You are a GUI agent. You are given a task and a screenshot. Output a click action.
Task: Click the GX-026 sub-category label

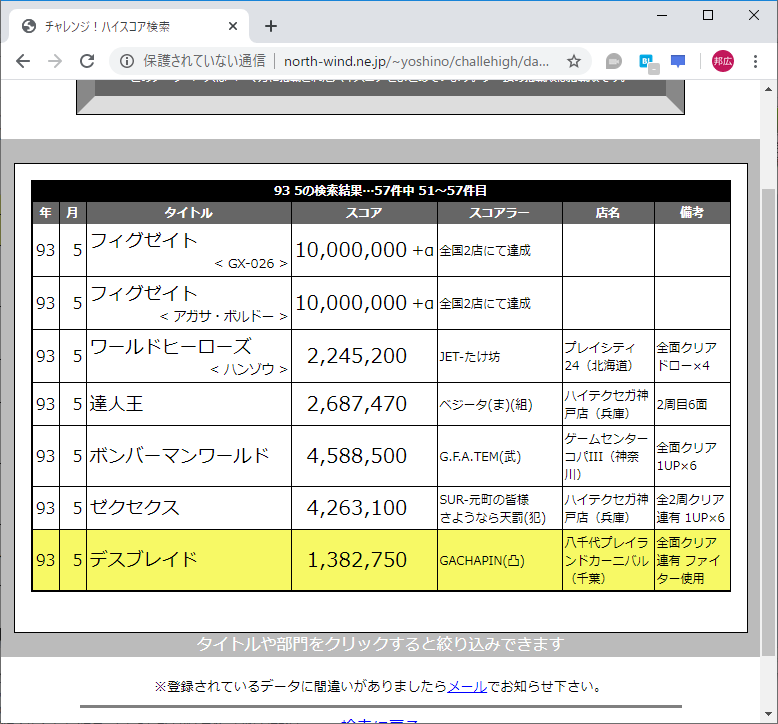pos(251,263)
